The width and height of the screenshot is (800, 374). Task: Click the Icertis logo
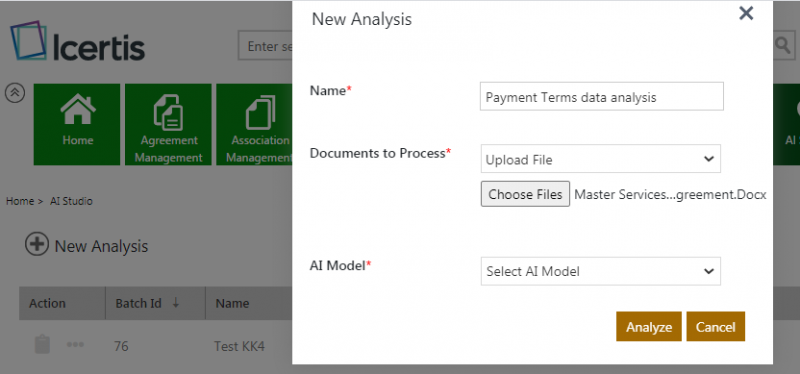[78, 41]
